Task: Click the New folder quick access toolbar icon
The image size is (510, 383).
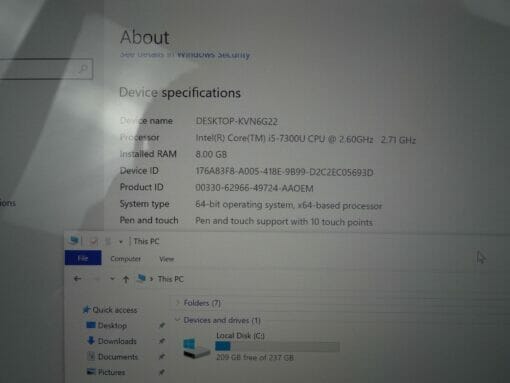Action: (108, 241)
